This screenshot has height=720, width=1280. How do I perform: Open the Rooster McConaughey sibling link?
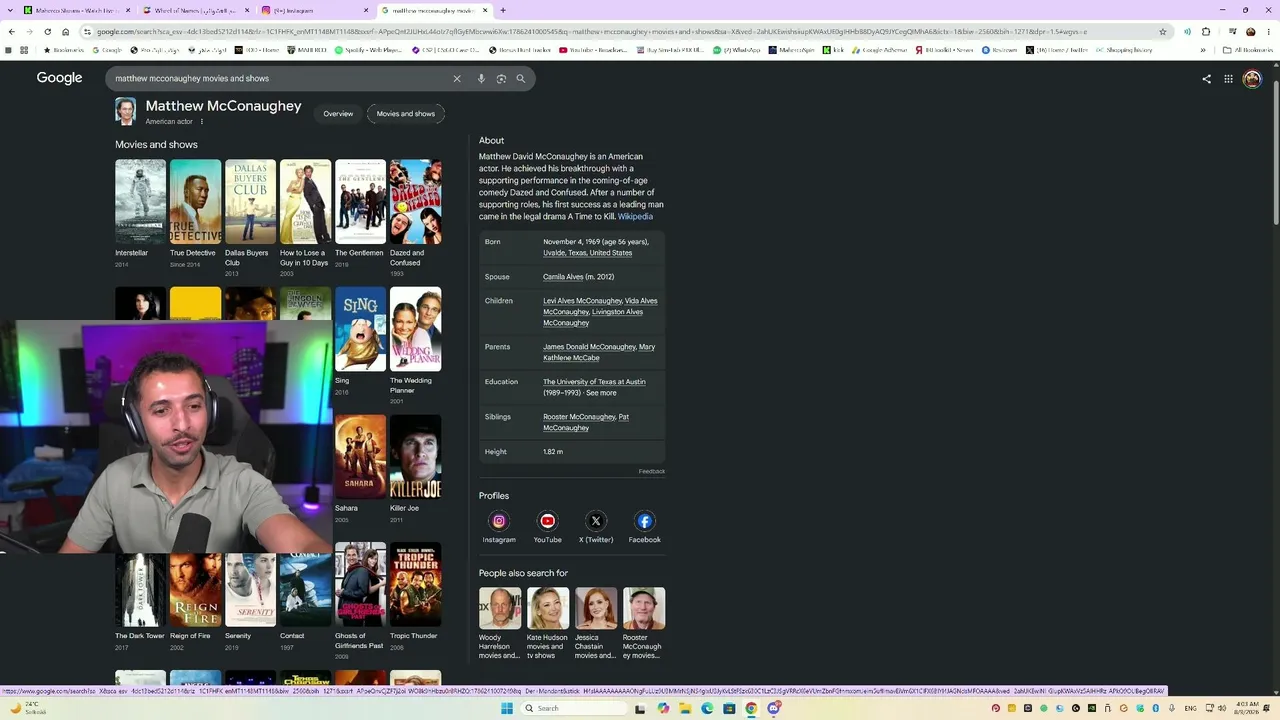579,417
